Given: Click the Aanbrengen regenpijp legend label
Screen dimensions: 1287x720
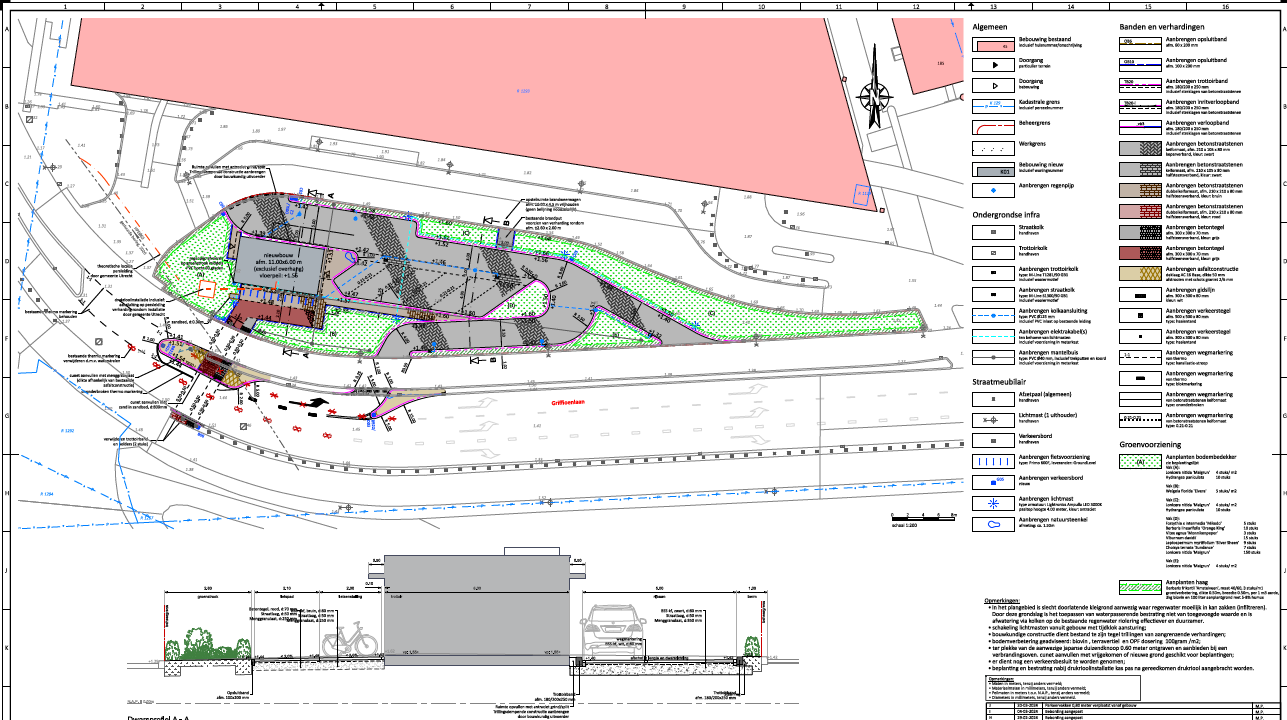Looking at the screenshot, I should point(1047,186).
